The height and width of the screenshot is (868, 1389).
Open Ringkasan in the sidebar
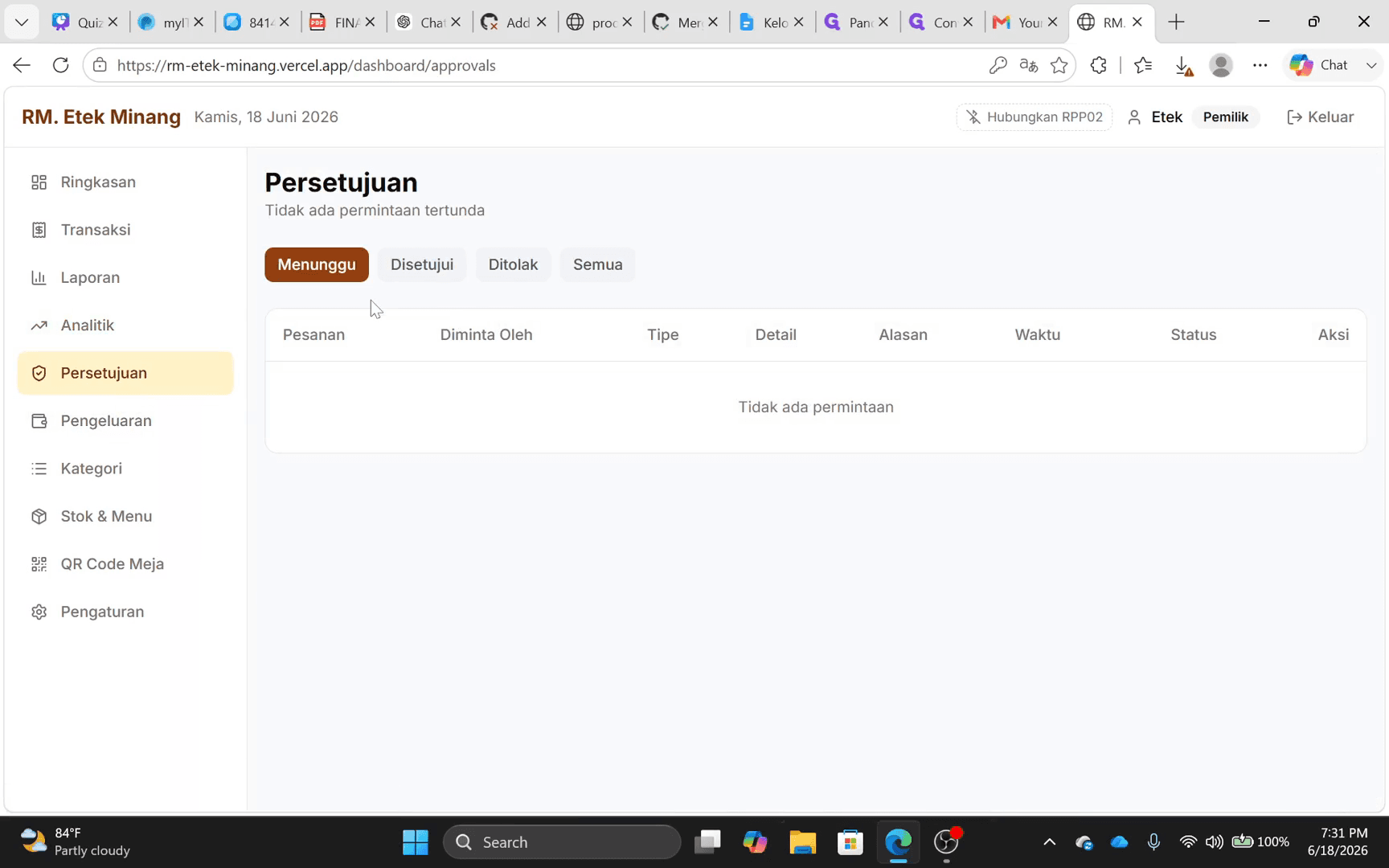pos(125,182)
